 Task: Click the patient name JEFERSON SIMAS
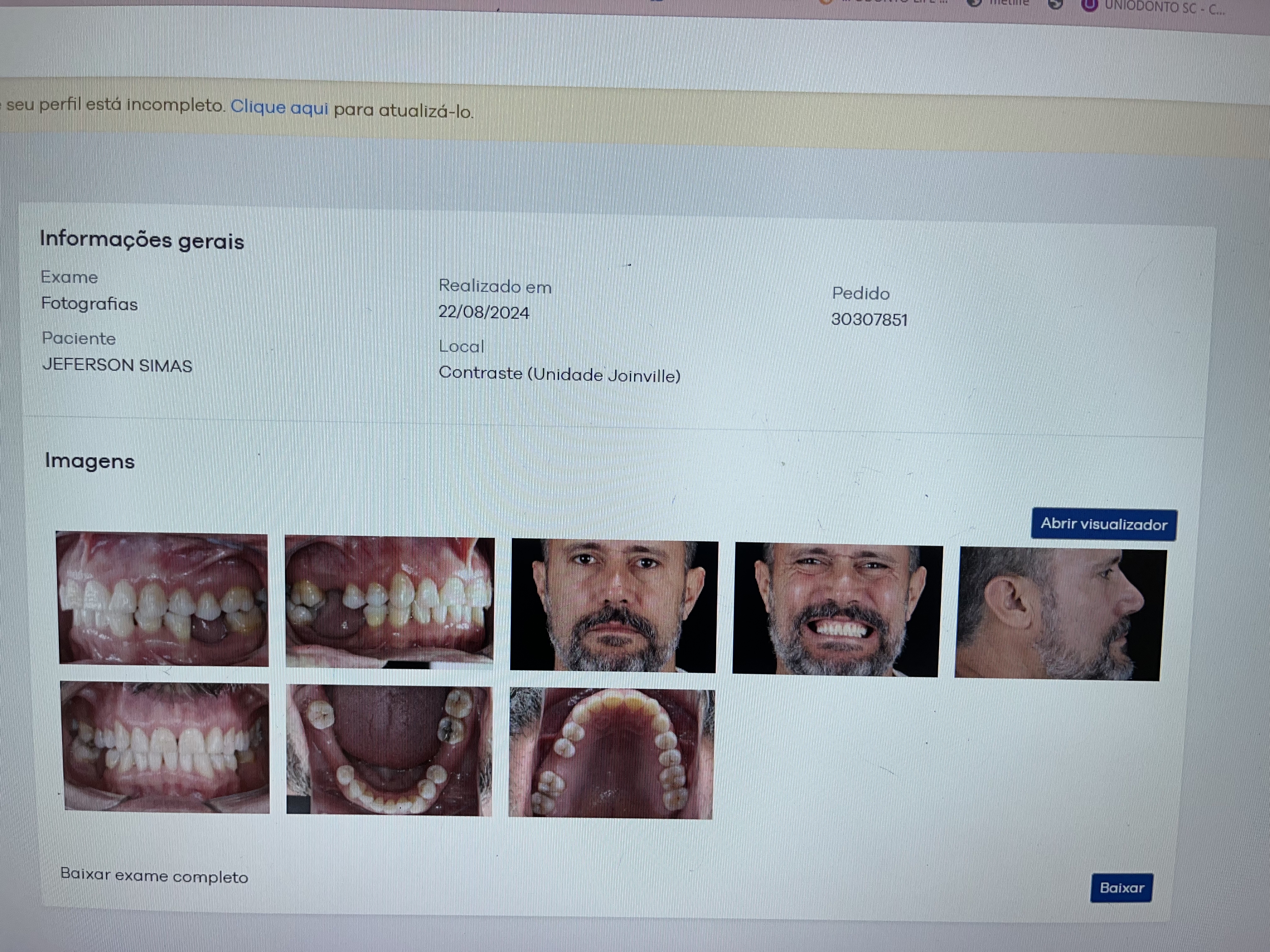click(x=117, y=365)
